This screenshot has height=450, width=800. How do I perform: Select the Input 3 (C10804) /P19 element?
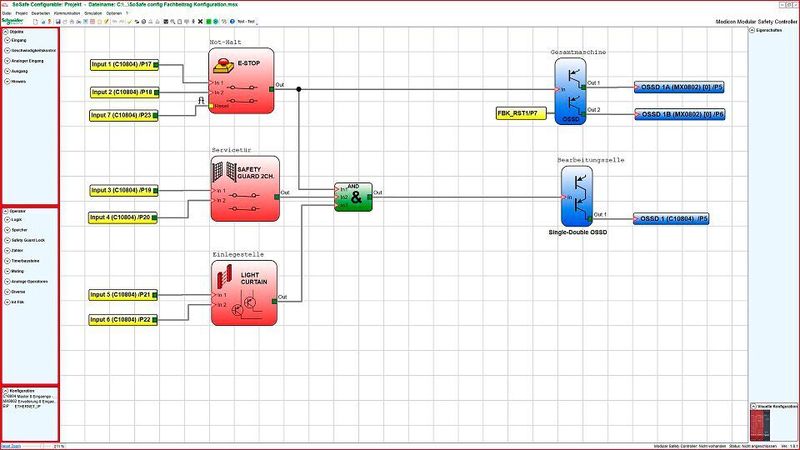(x=124, y=190)
